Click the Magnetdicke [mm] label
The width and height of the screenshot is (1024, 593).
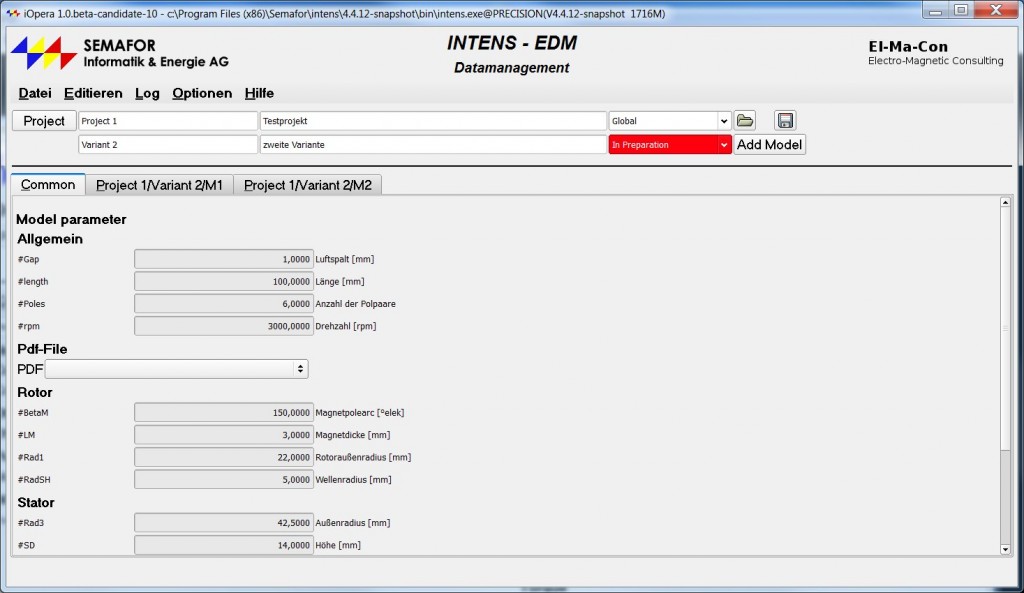coord(353,435)
